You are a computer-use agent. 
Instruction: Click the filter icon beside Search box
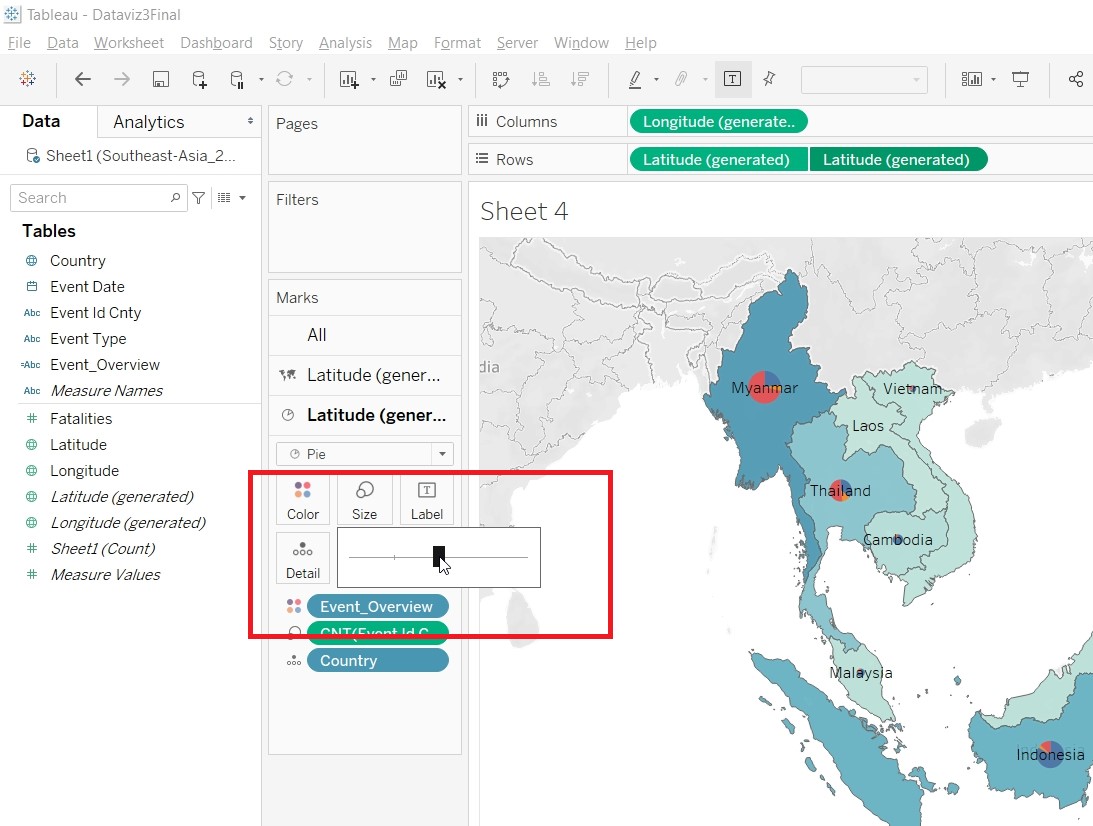pyautogui.click(x=199, y=198)
